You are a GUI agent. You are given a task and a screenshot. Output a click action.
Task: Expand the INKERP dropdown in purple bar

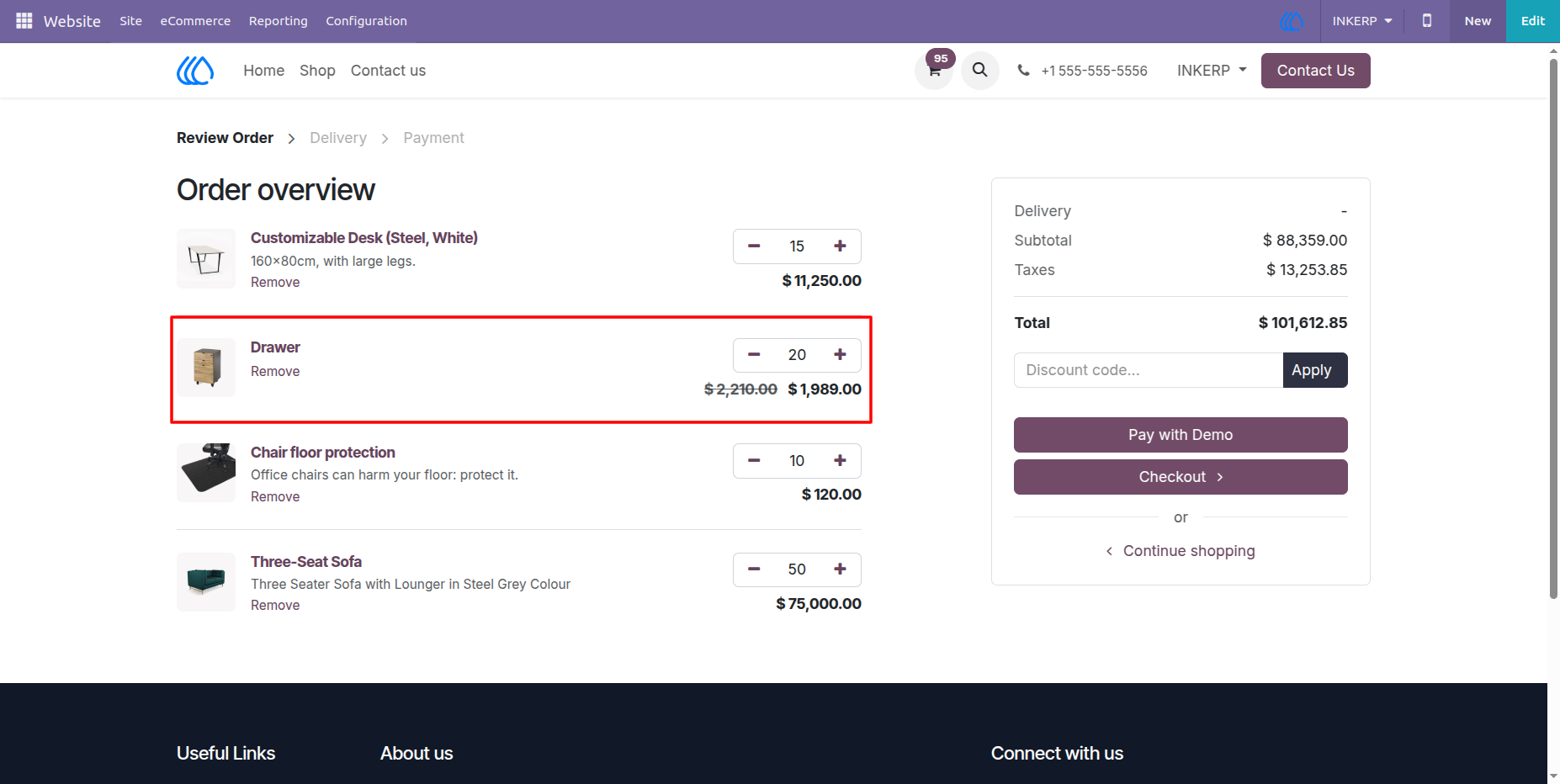pos(1362,21)
